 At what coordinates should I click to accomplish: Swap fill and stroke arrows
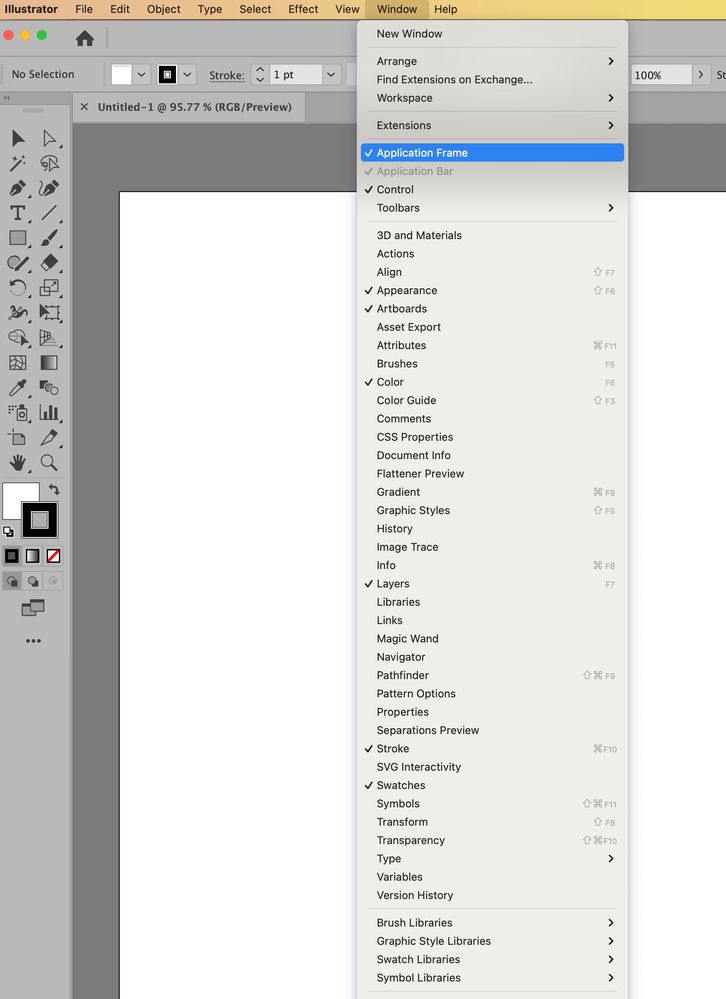pyautogui.click(x=54, y=489)
